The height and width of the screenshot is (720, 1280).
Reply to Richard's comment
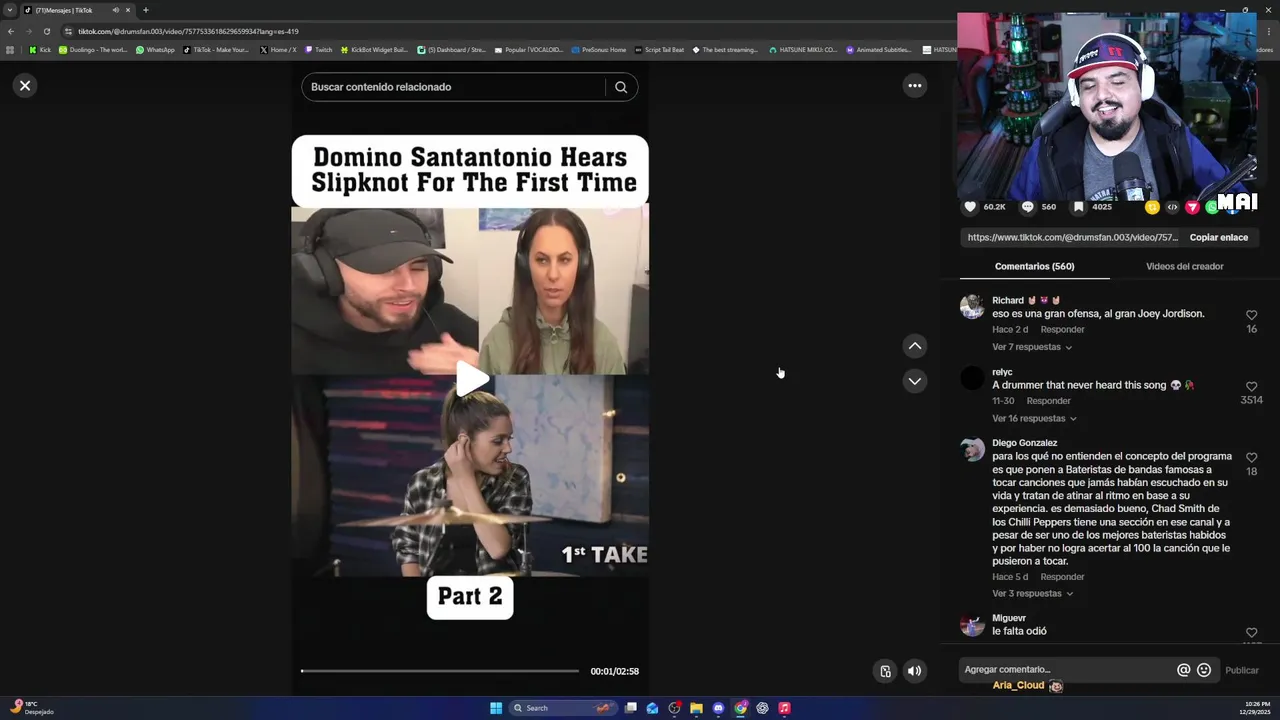click(1062, 330)
